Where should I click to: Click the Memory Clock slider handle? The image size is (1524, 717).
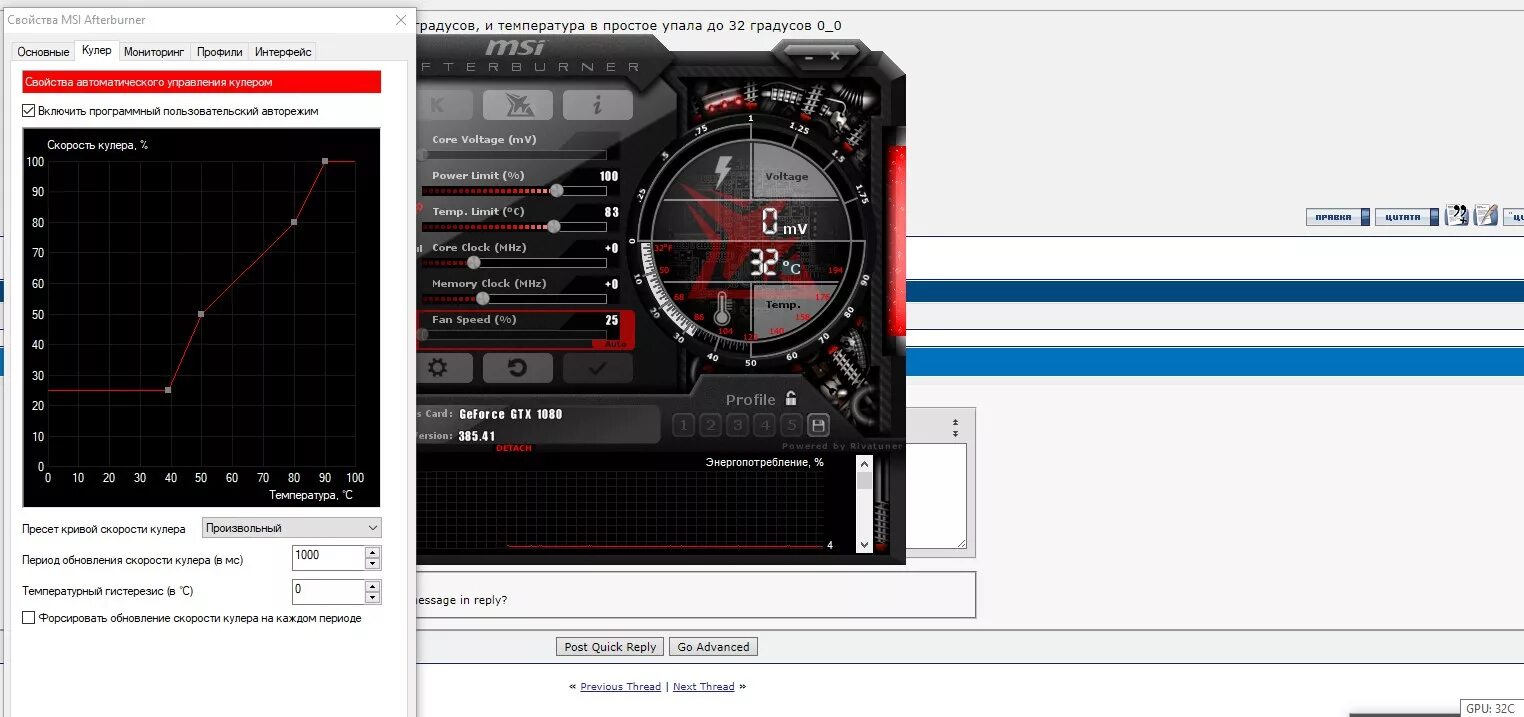click(x=482, y=298)
